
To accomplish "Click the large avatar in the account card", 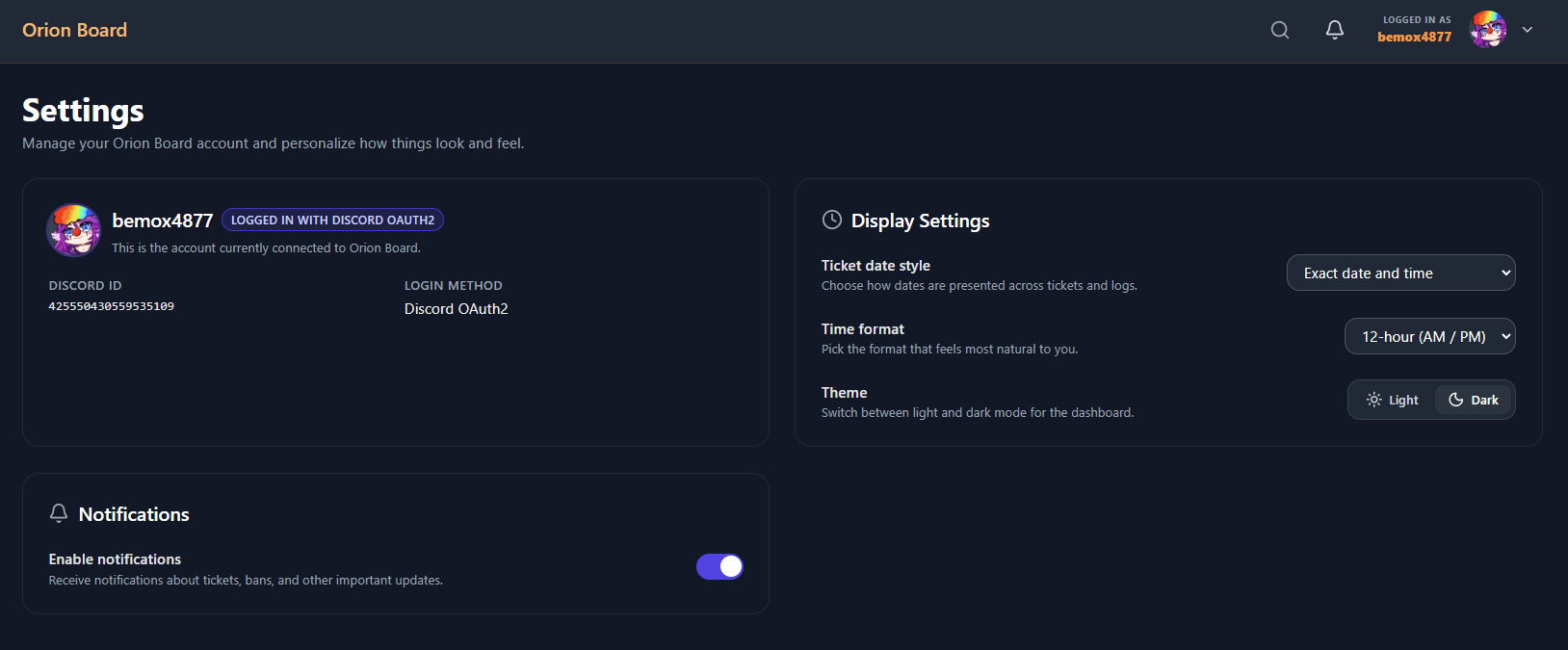I will tap(74, 230).
